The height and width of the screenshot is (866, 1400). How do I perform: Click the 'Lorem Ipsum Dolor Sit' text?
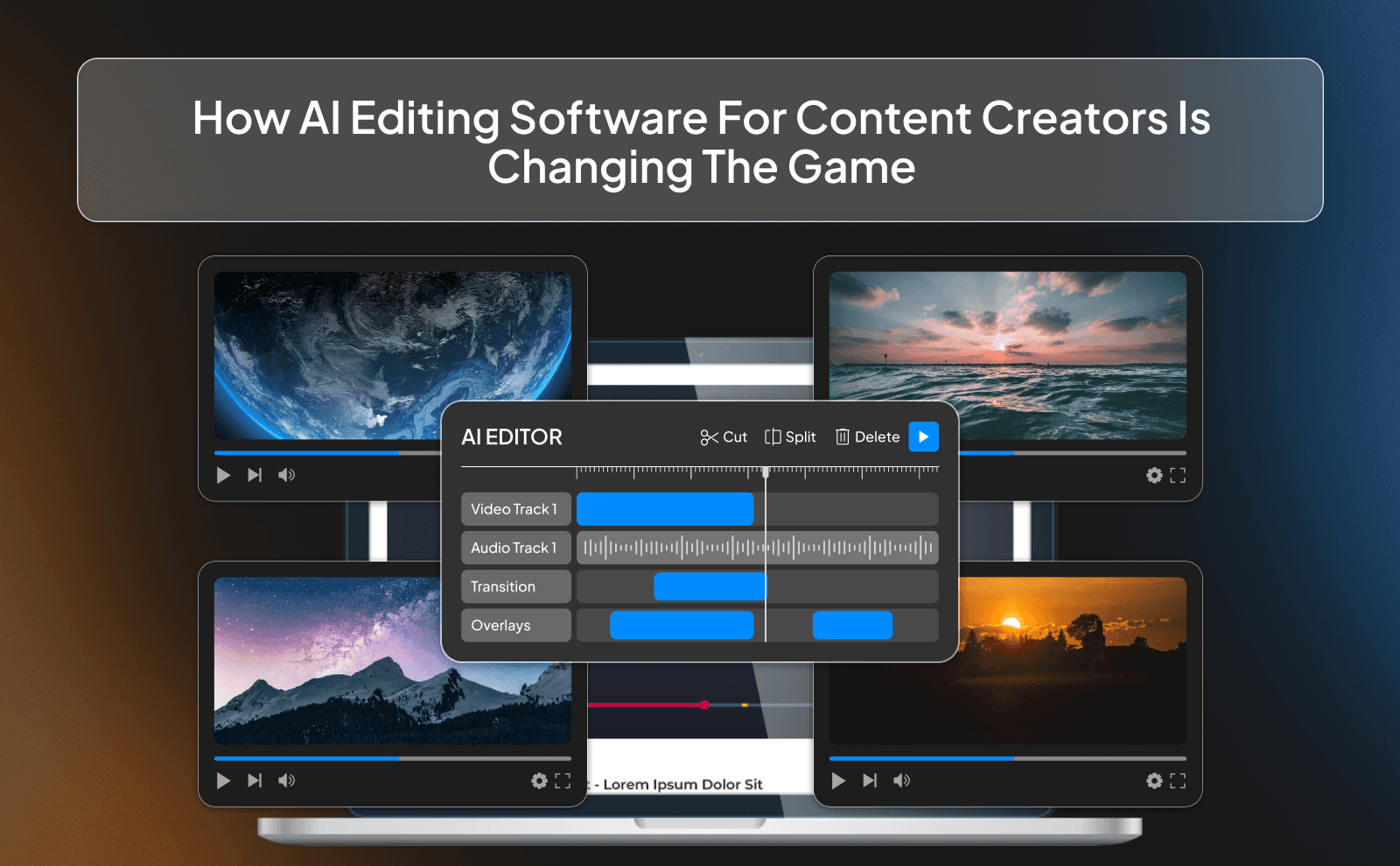coord(682,785)
